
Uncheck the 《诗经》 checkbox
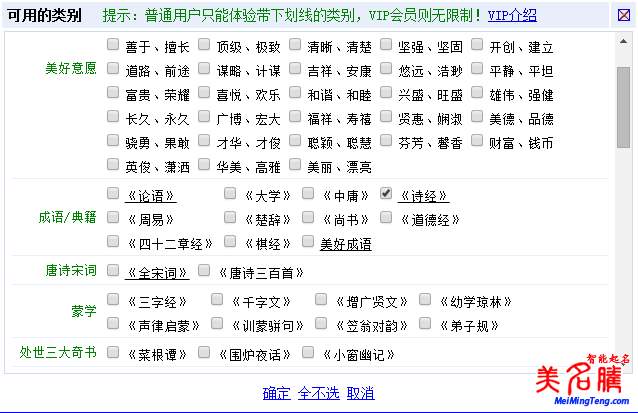coord(387,194)
